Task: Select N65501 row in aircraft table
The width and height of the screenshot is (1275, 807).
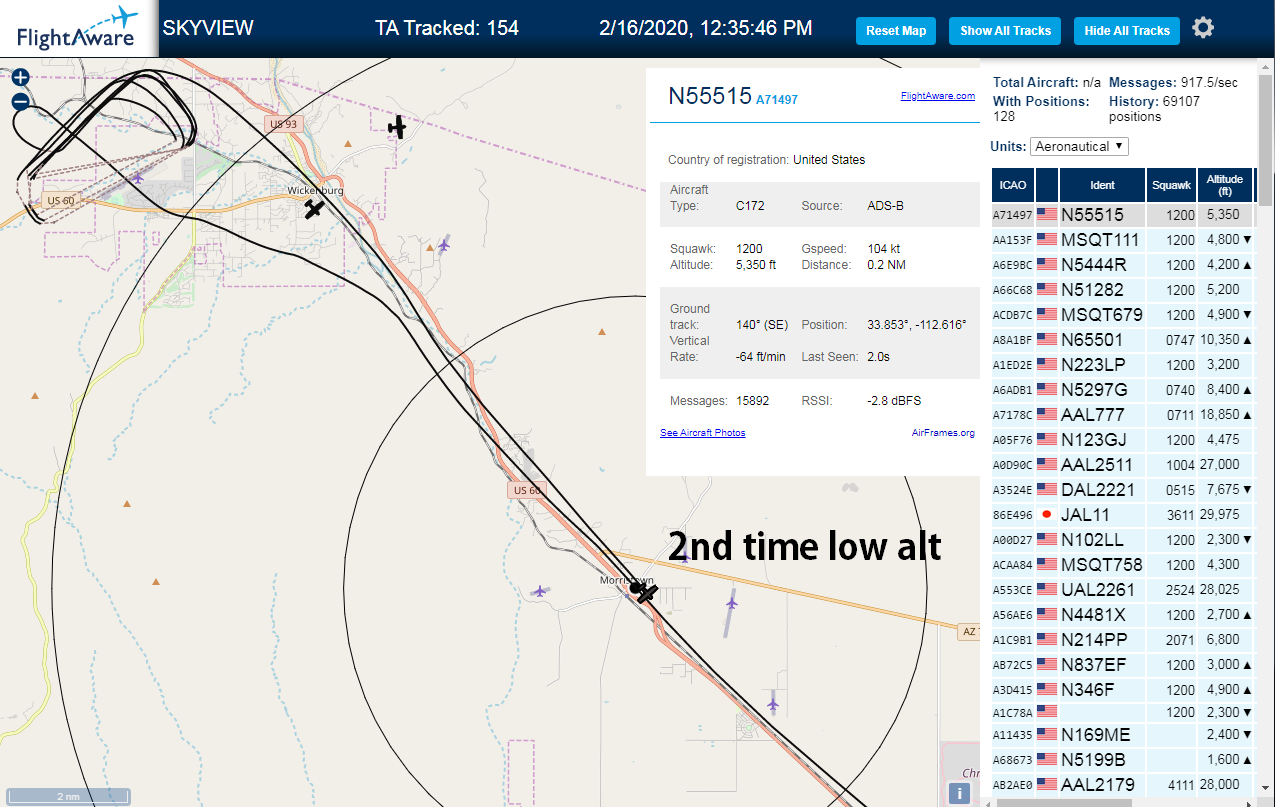Action: tap(1122, 339)
